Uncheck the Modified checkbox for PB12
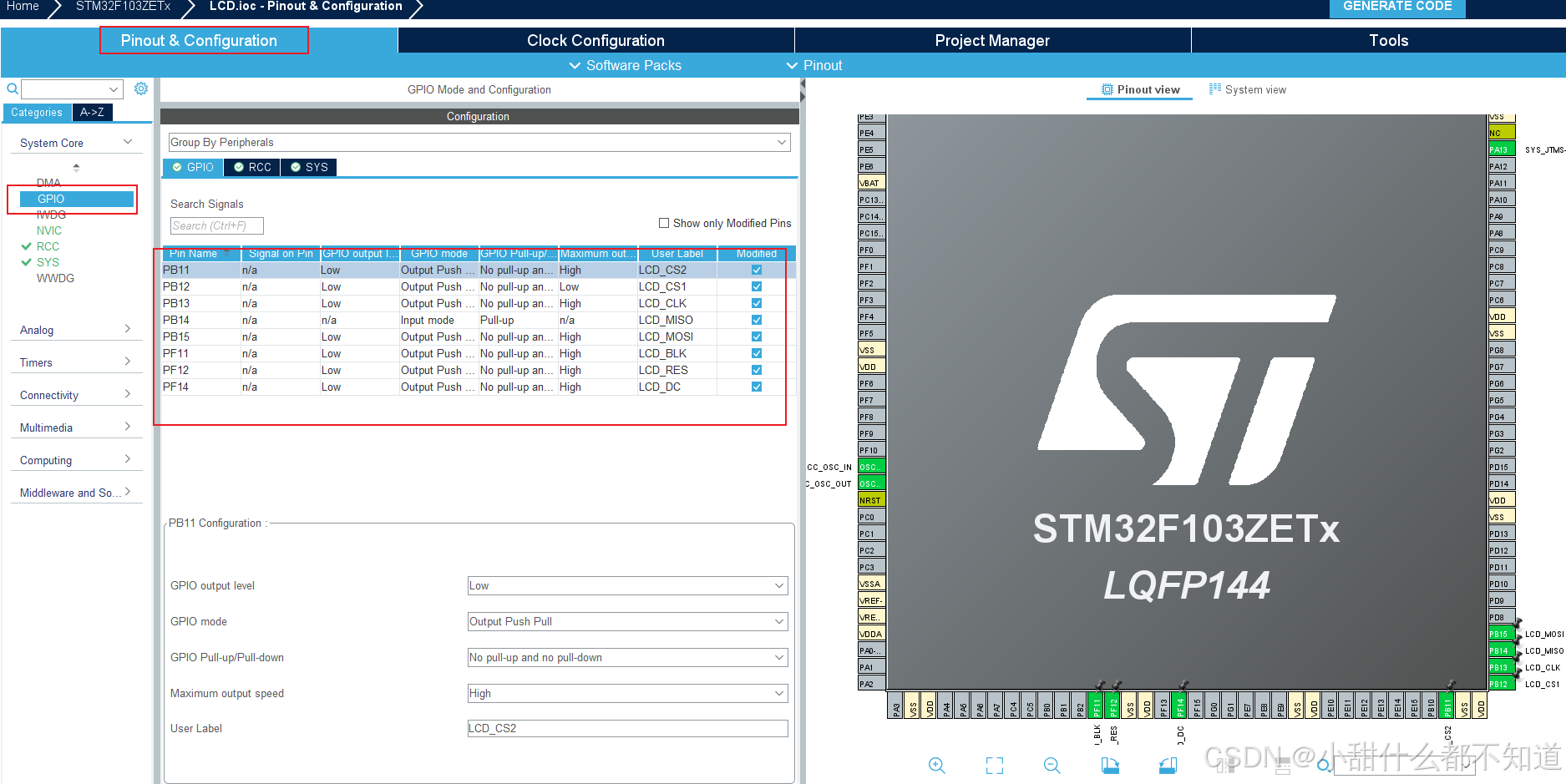Screen dimensions: 1566x784 (756, 286)
